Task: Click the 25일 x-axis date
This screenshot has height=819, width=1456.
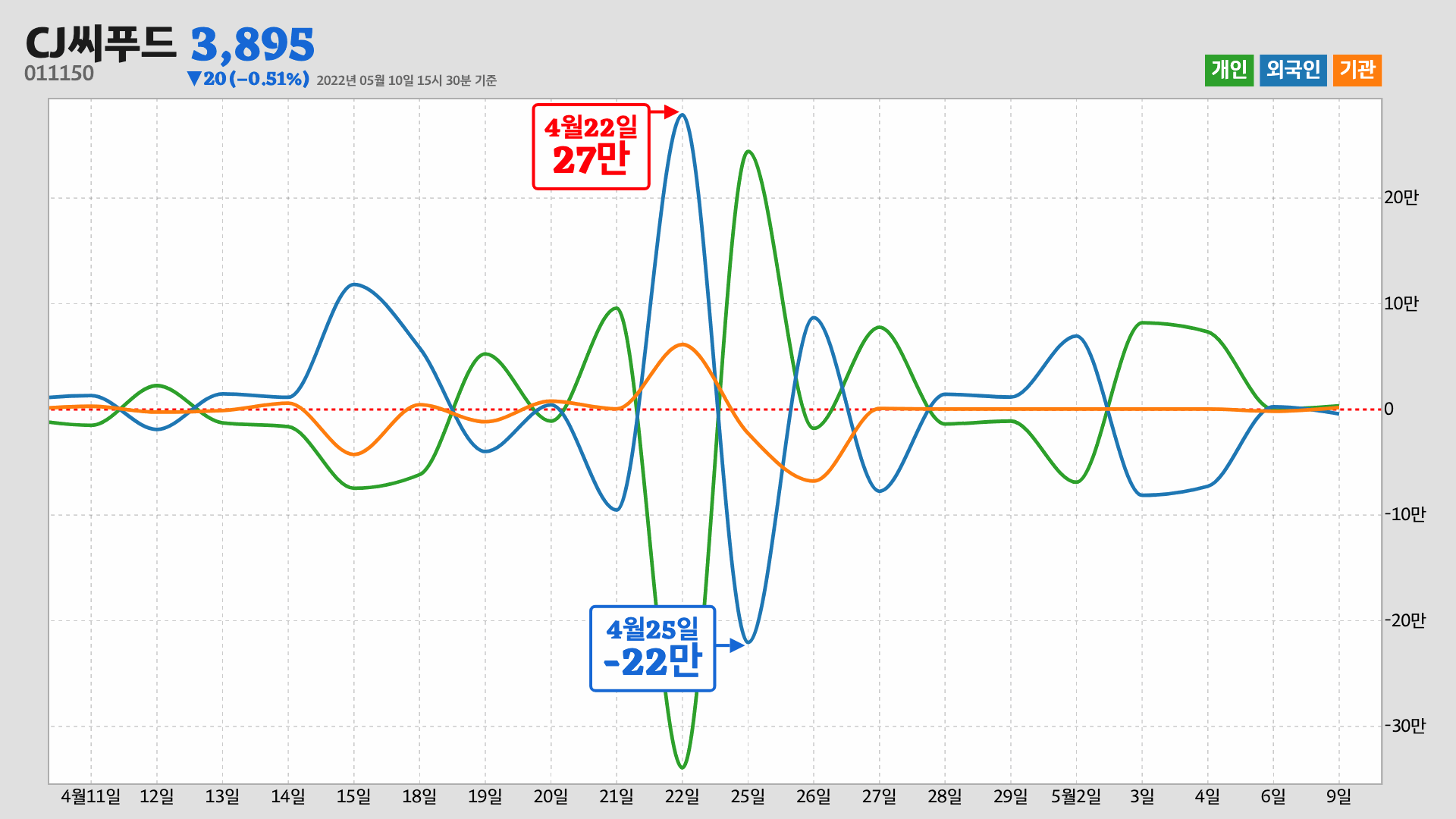Action: 748,797
